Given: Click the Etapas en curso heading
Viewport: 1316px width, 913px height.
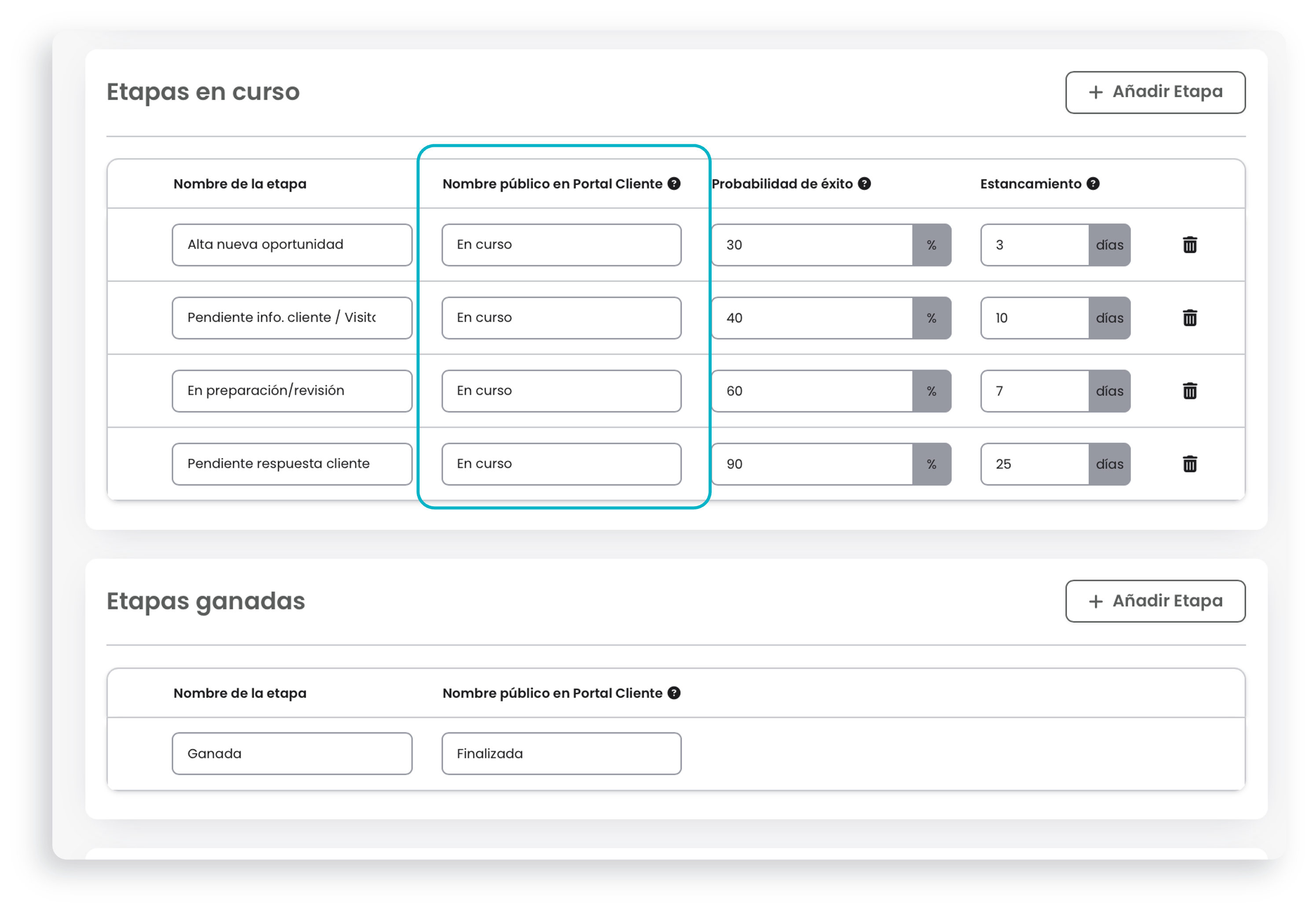Looking at the screenshot, I should coord(203,92).
